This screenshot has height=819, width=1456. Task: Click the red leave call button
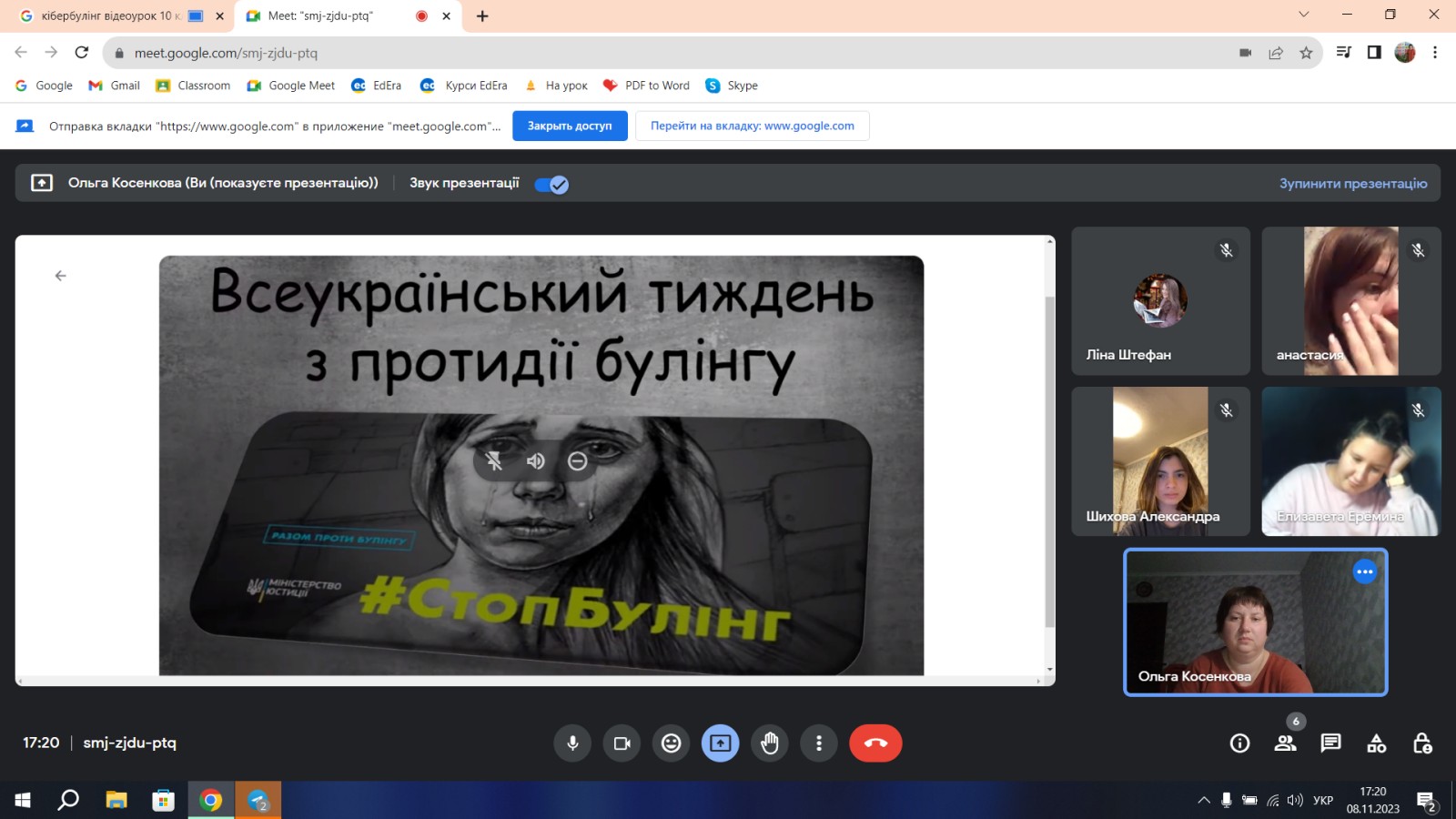coord(875,743)
